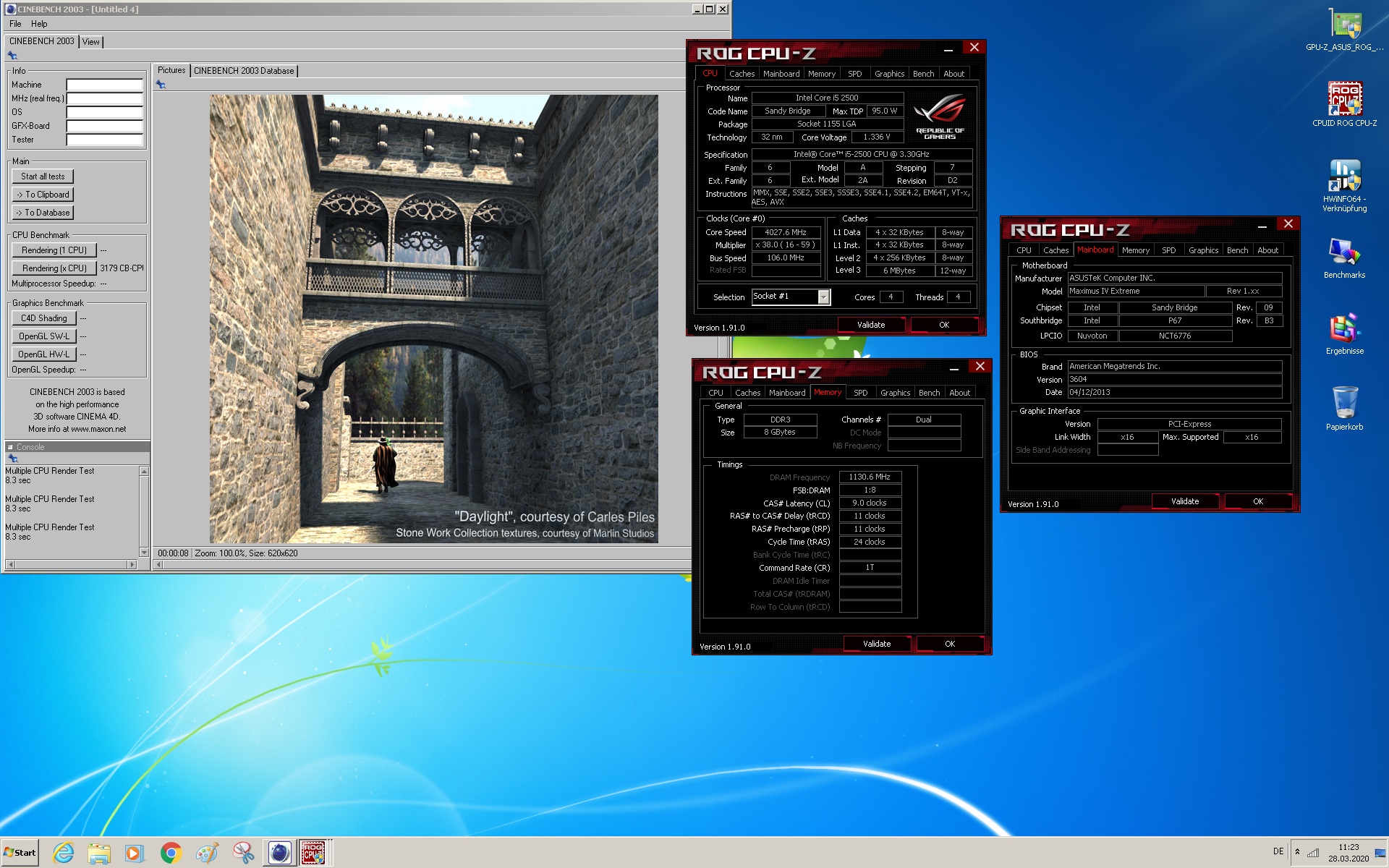Click OK in Mainboard window
1389x868 pixels.
coord(1258,502)
